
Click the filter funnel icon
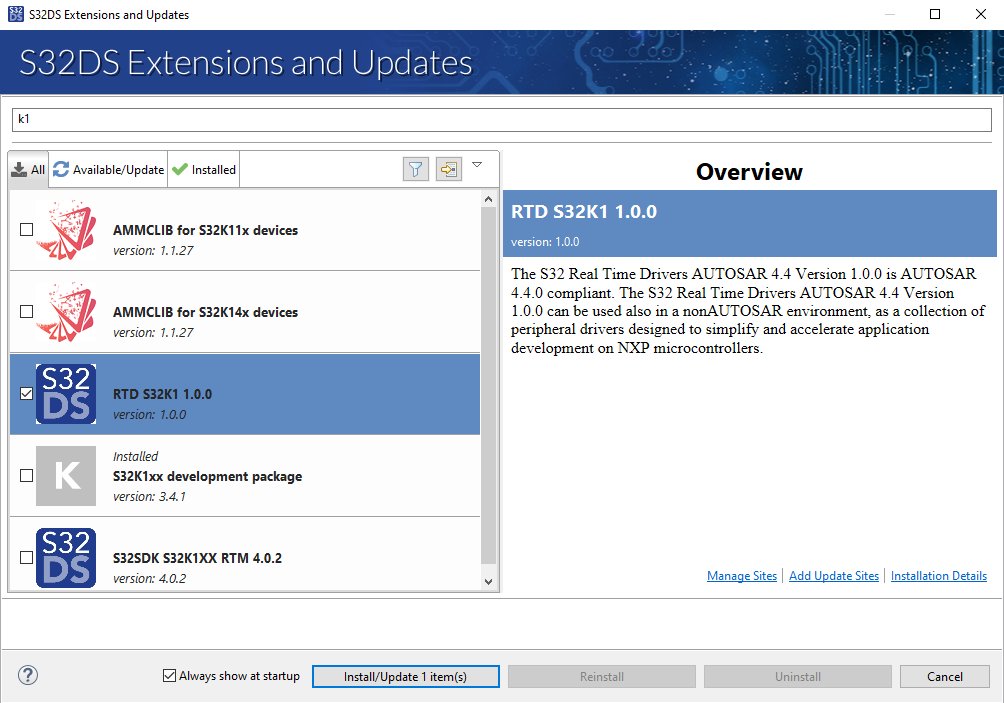[416, 170]
